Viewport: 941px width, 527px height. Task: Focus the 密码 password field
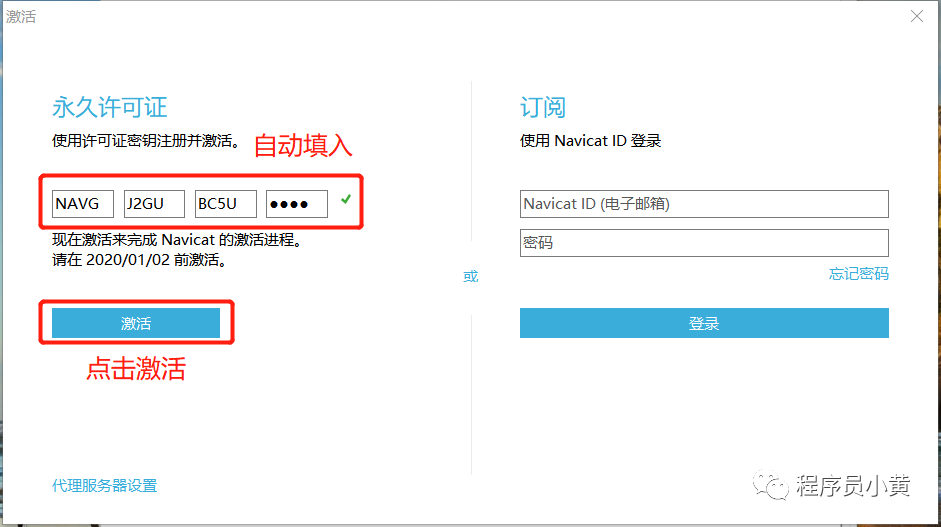[704, 242]
